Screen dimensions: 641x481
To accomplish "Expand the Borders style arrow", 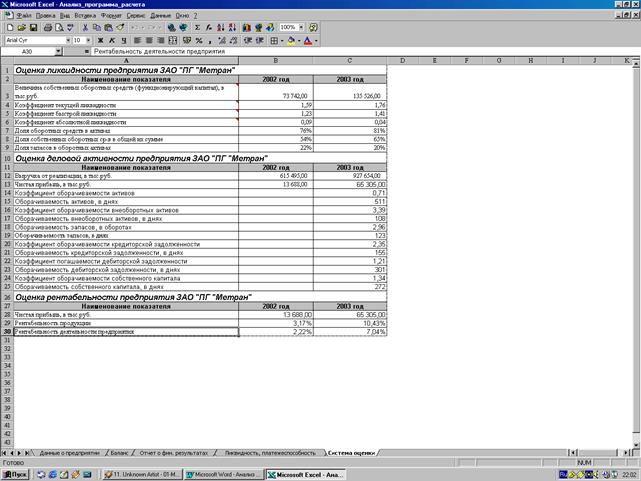I will [x=282, y=40].
